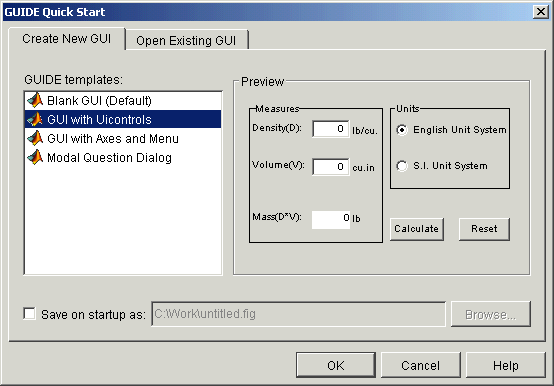Click OK to confirm
The image size is (554, 386).
pyautogui.click(x=336, y=365)
